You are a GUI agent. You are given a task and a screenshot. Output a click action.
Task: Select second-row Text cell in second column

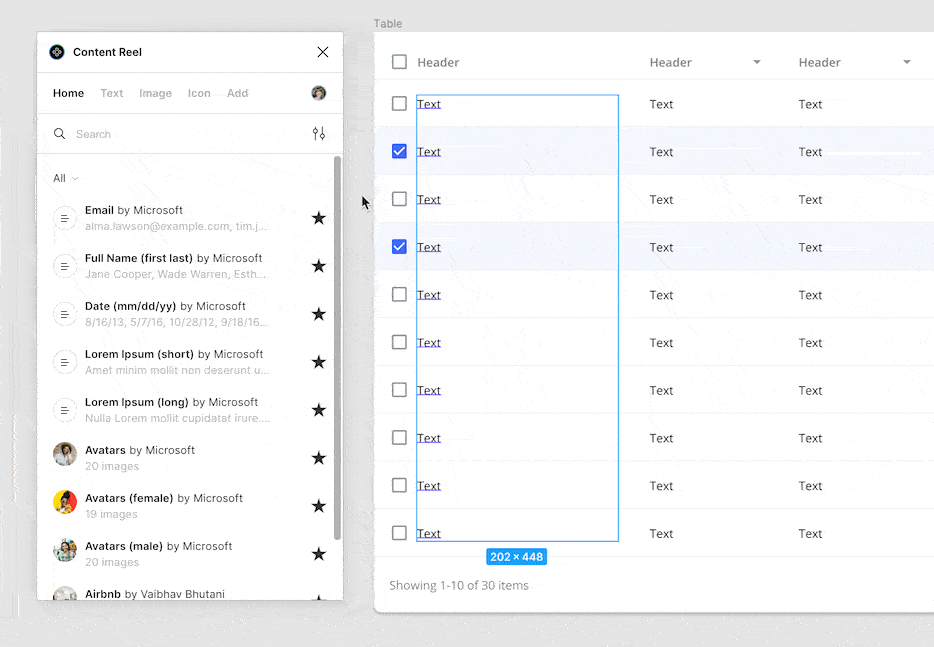pyautogui.click(x=661, y=152)
